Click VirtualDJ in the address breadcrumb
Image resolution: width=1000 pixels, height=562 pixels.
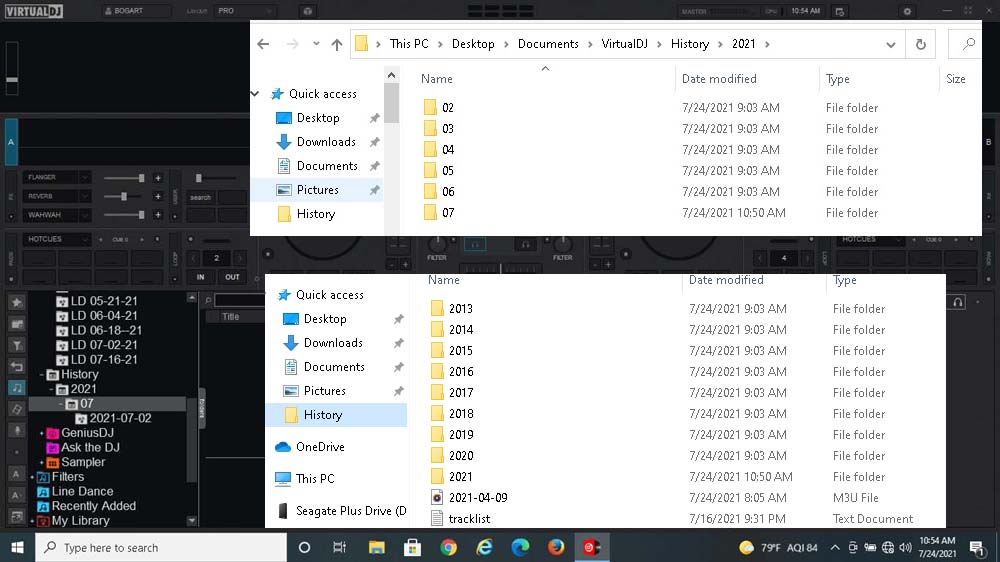pyautogui.click(x=624, y=44)
